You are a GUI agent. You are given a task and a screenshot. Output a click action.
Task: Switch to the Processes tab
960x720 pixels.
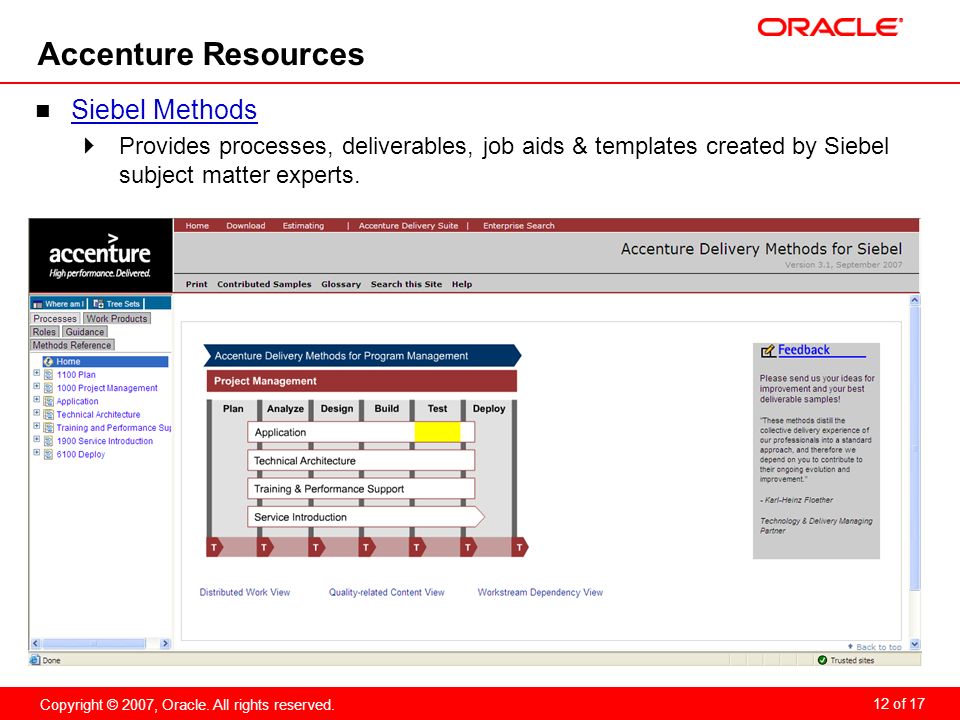point(55,318)
